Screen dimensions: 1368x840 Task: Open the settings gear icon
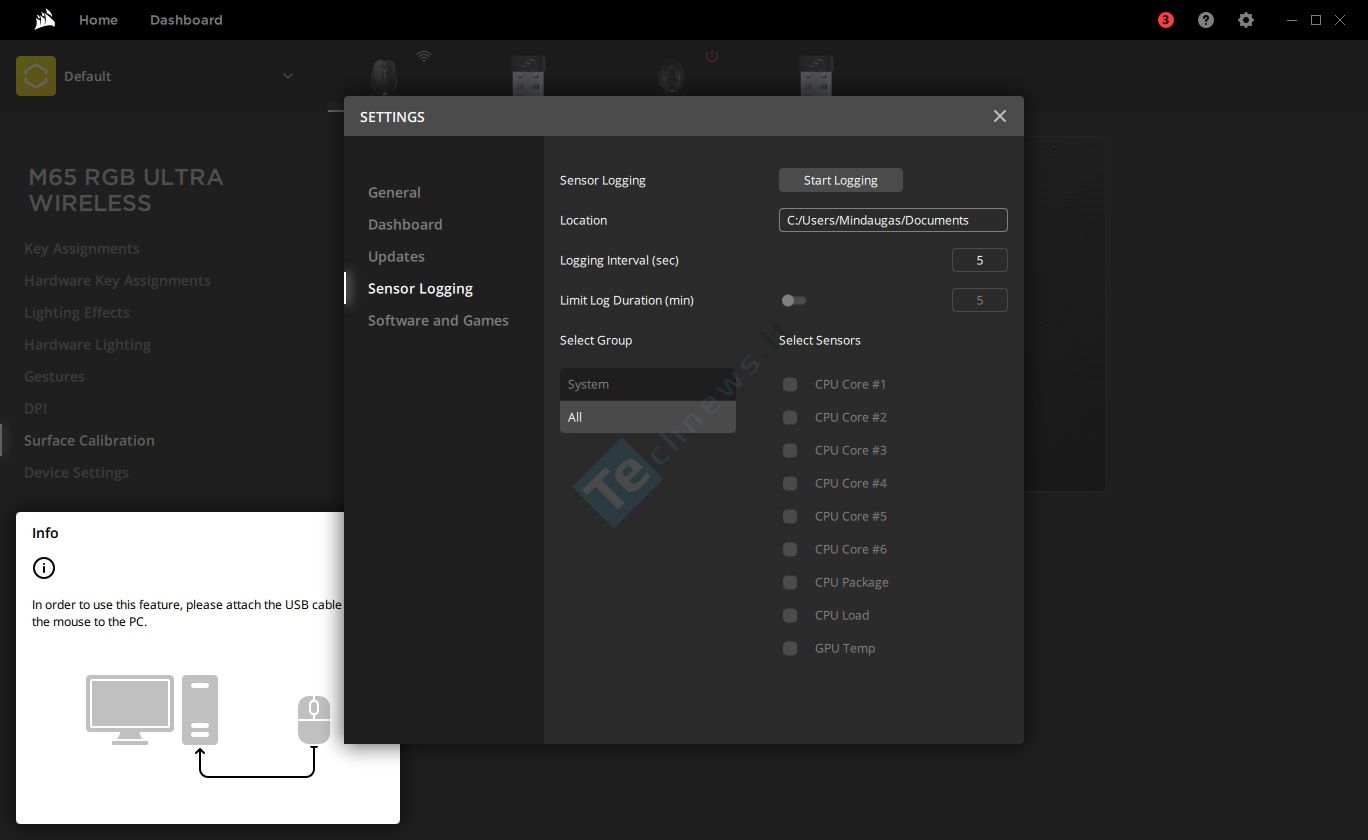(x=1246, y=20)
